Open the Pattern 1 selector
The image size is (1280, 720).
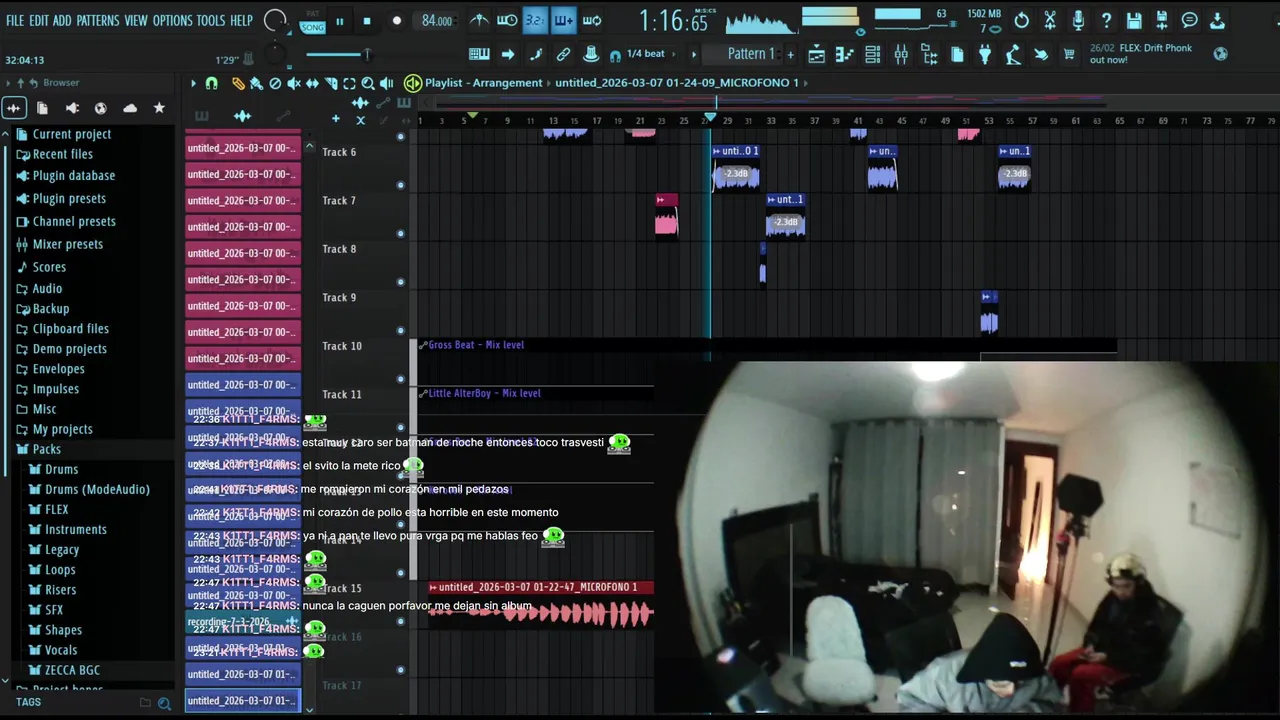point(751,54)
